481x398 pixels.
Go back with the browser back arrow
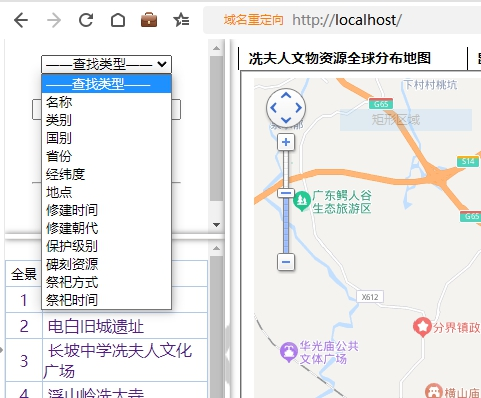[x=21, y=20]
